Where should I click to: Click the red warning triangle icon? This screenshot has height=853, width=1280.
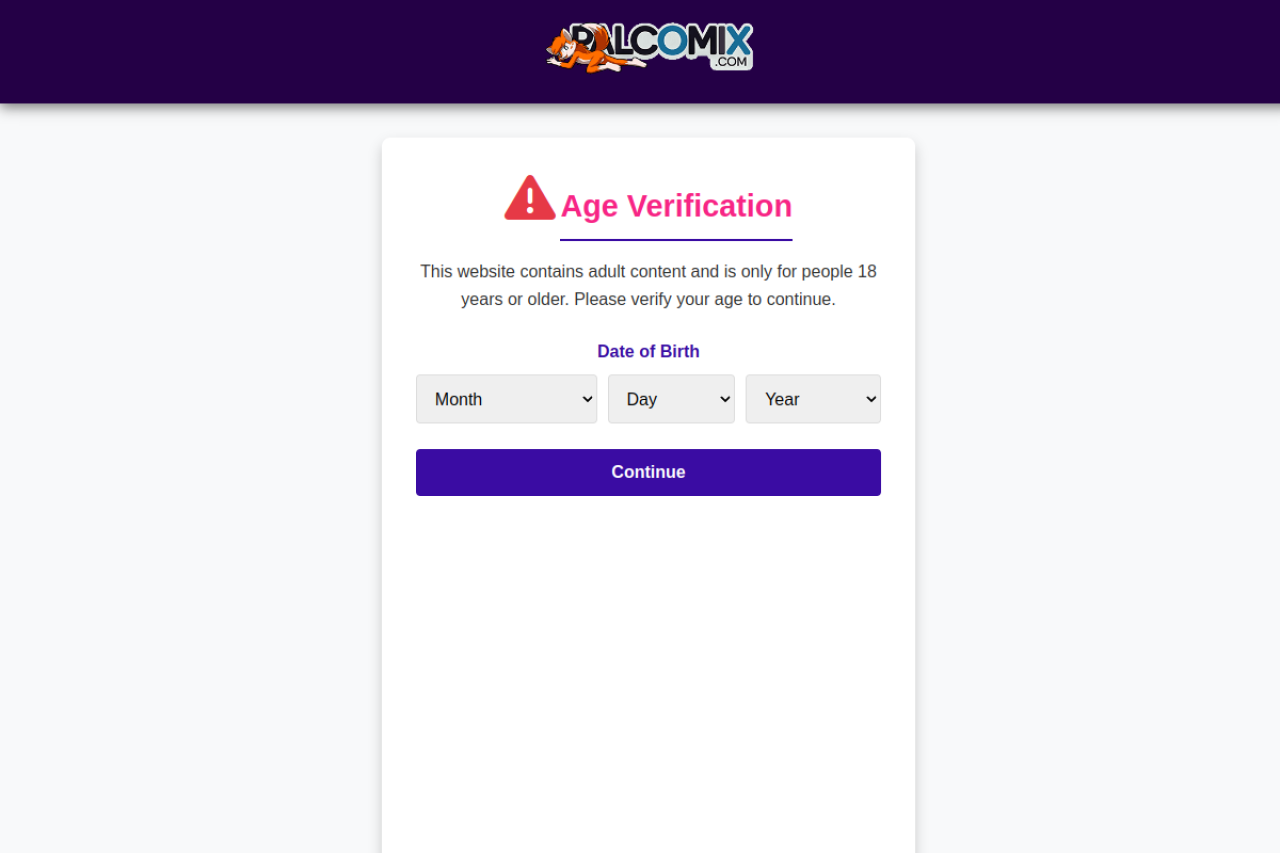(529, 199)
